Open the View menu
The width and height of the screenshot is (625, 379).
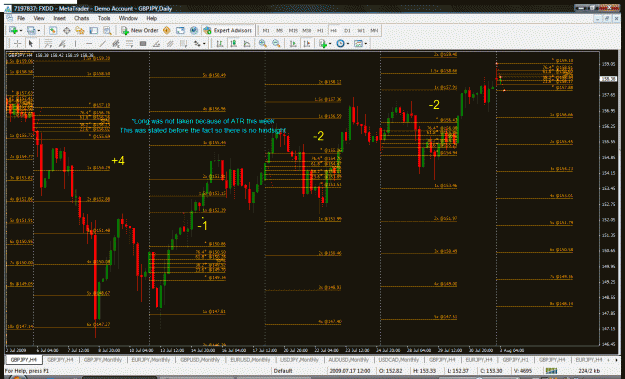point(39,18)
